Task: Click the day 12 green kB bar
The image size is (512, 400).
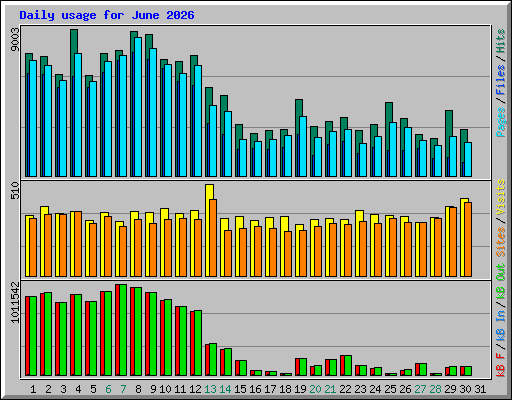Action: tap(198, 343)
